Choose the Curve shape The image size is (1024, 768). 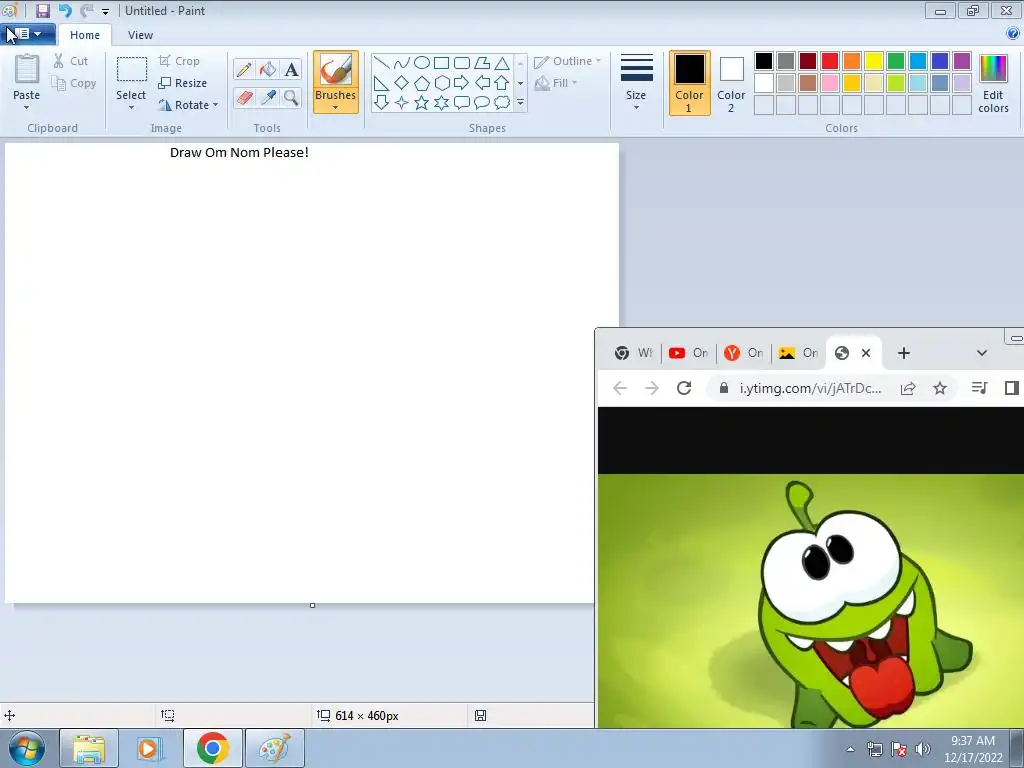click(402, 63)
